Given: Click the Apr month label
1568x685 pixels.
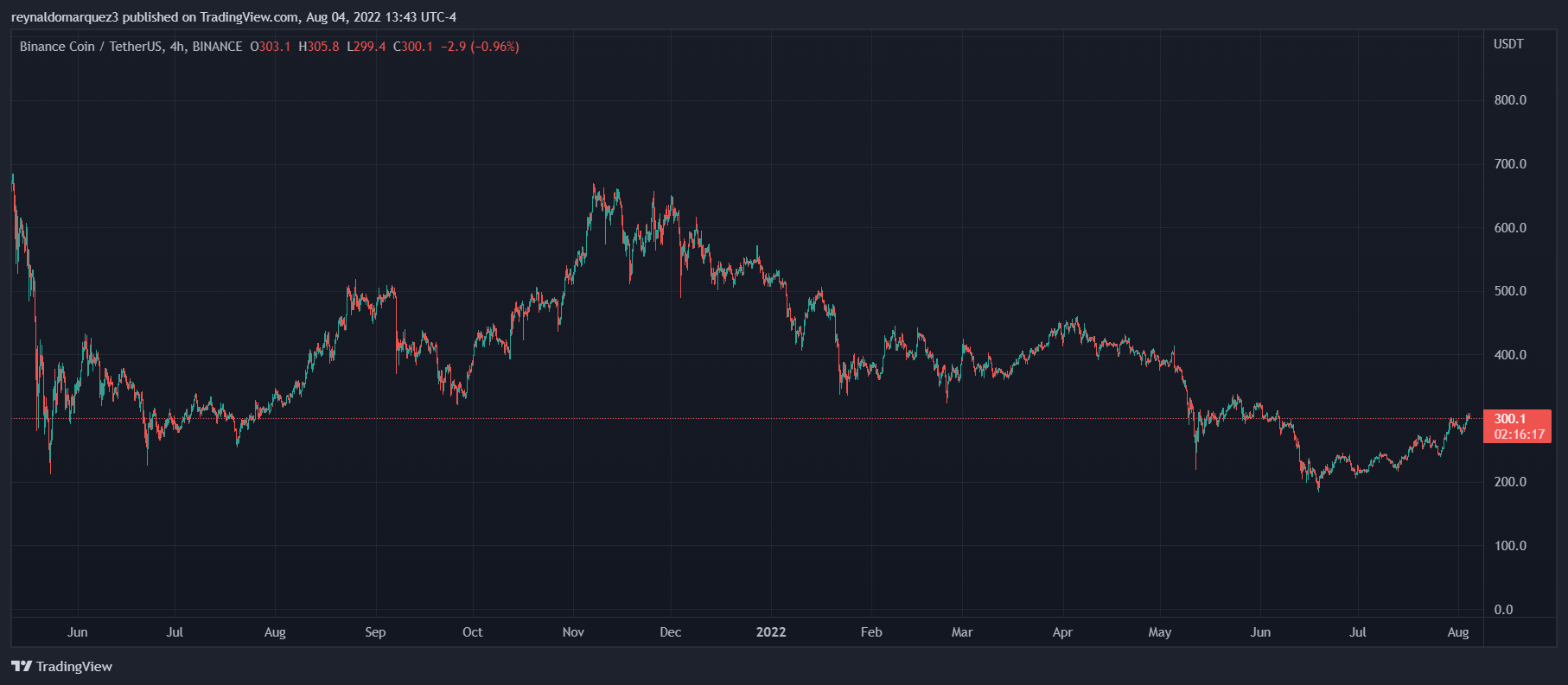Looking at the screenshot, I should point(1062,632).
